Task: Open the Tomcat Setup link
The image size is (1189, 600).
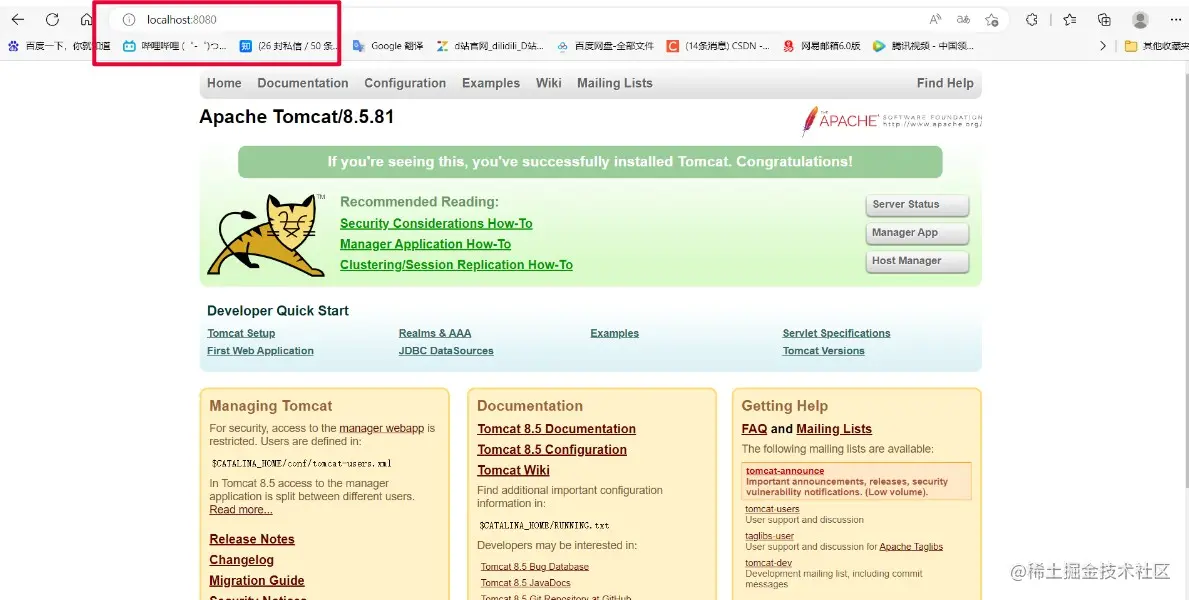Action: pyautogui.click(x=241, y=333)
